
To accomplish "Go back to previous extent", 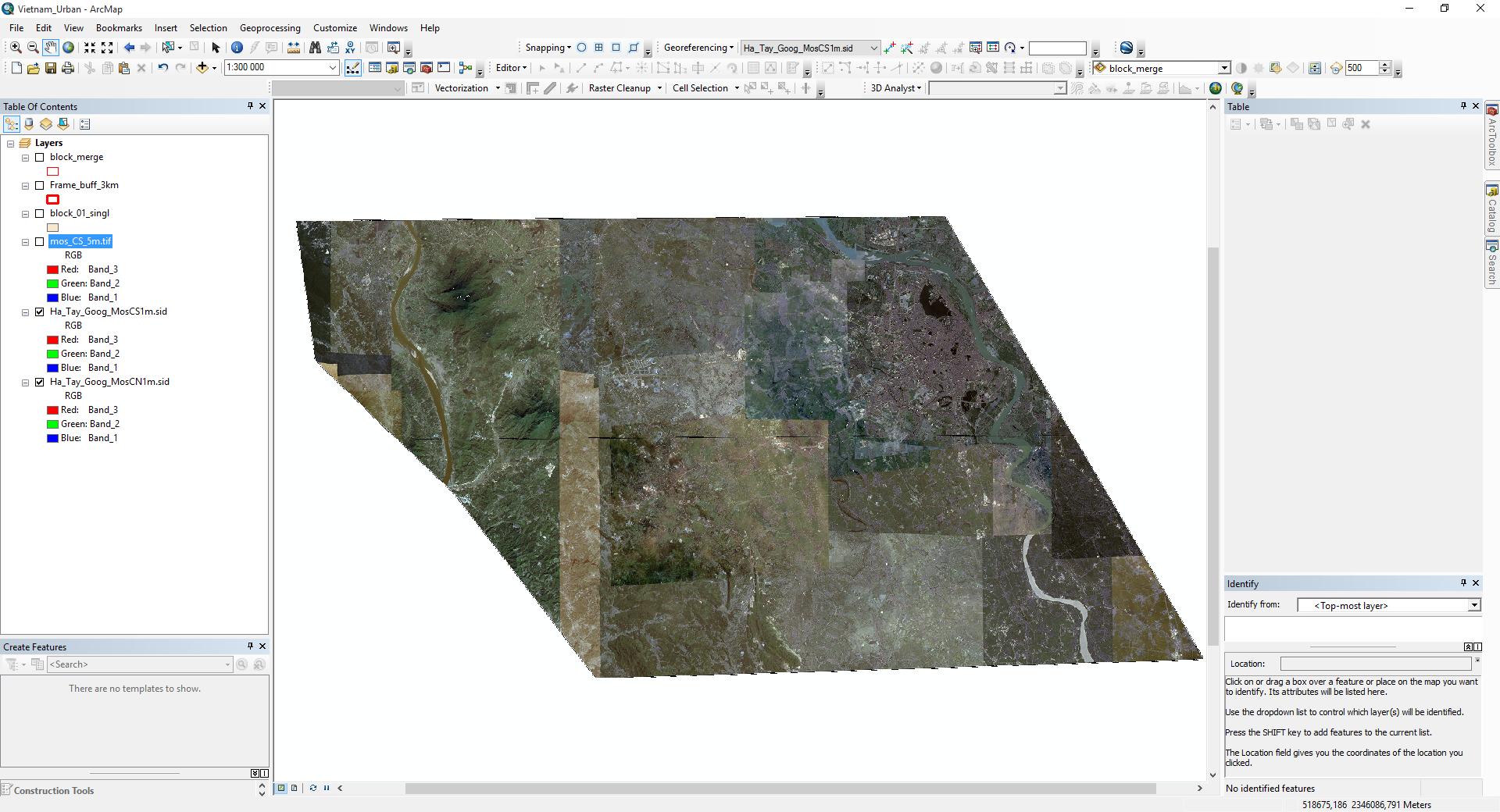I will 130,48.
